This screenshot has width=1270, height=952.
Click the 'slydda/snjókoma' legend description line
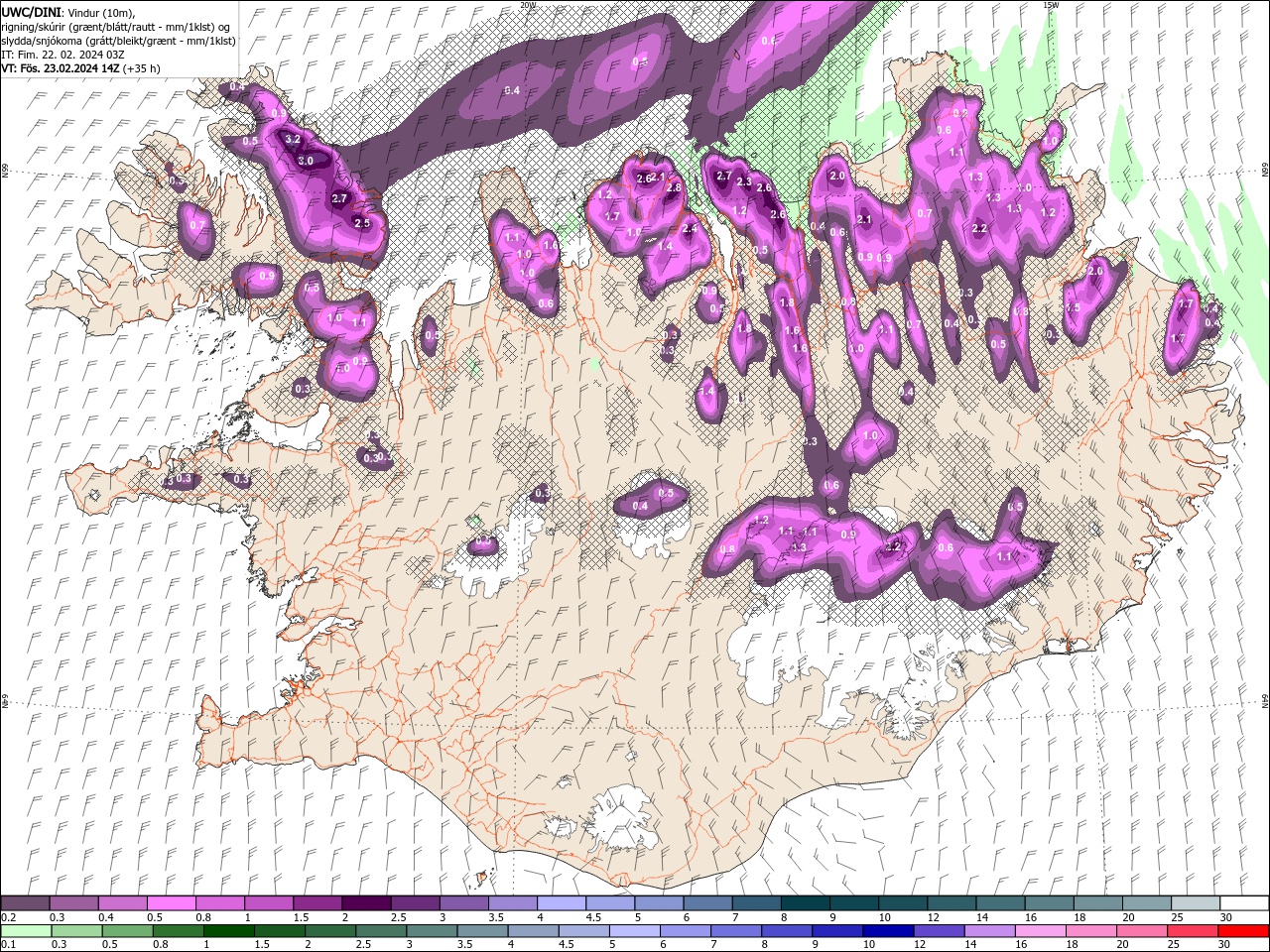[x=118, y=41]
